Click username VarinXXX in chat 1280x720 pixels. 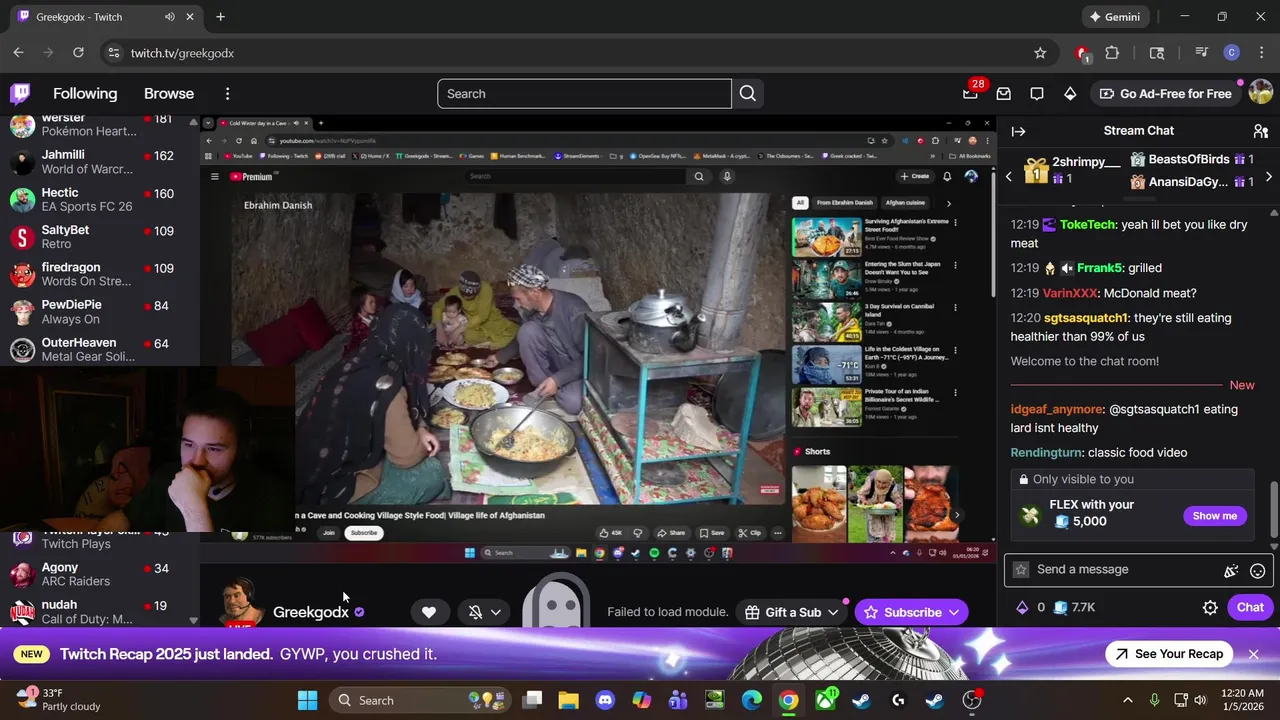(1070, 293)
